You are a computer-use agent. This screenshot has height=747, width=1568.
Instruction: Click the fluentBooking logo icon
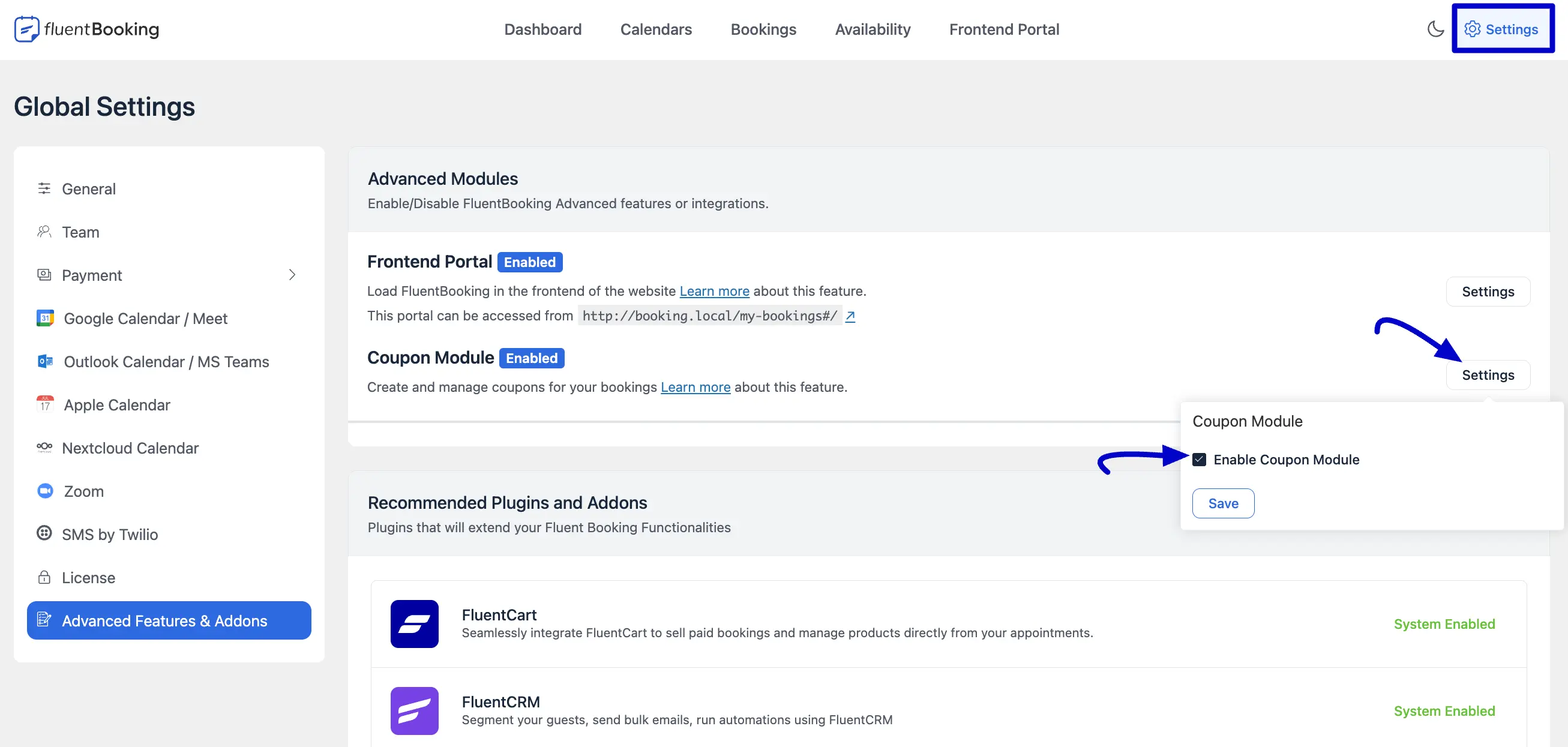click(x=27, y=29)
